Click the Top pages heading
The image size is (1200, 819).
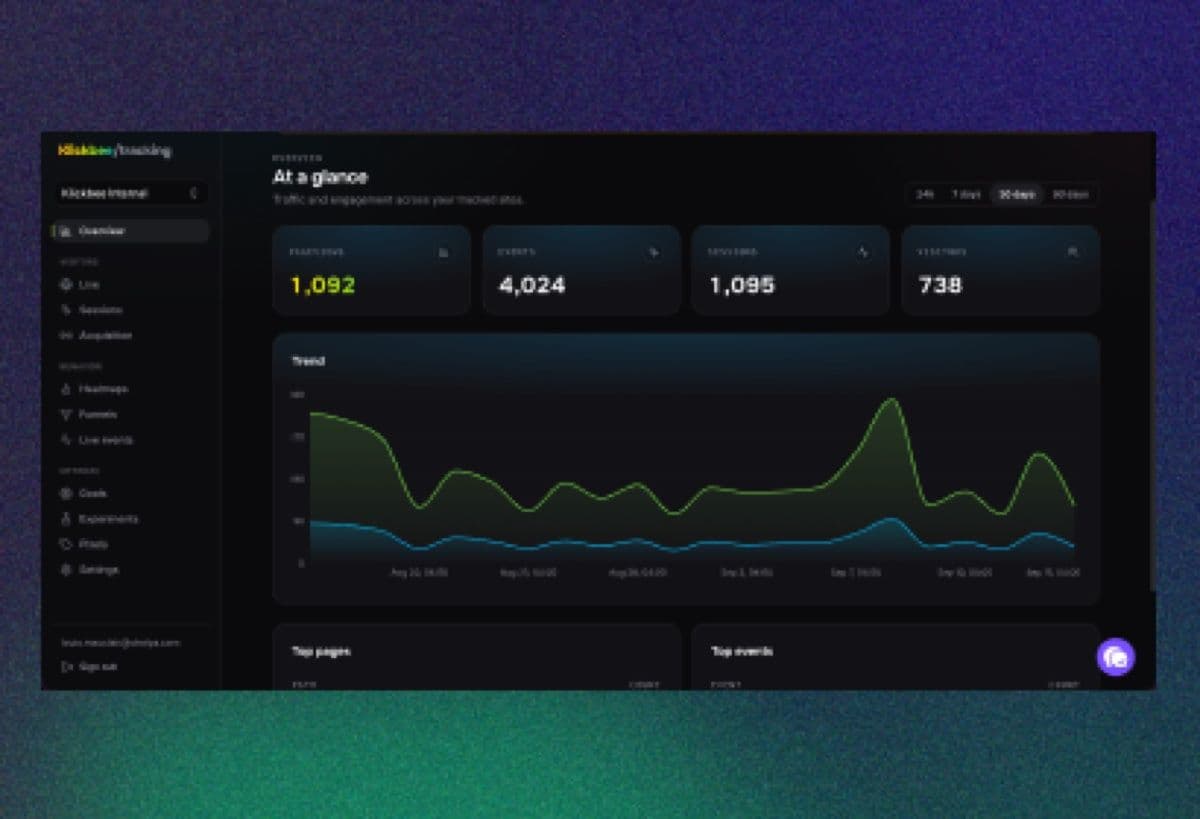[x=321, y=651]
